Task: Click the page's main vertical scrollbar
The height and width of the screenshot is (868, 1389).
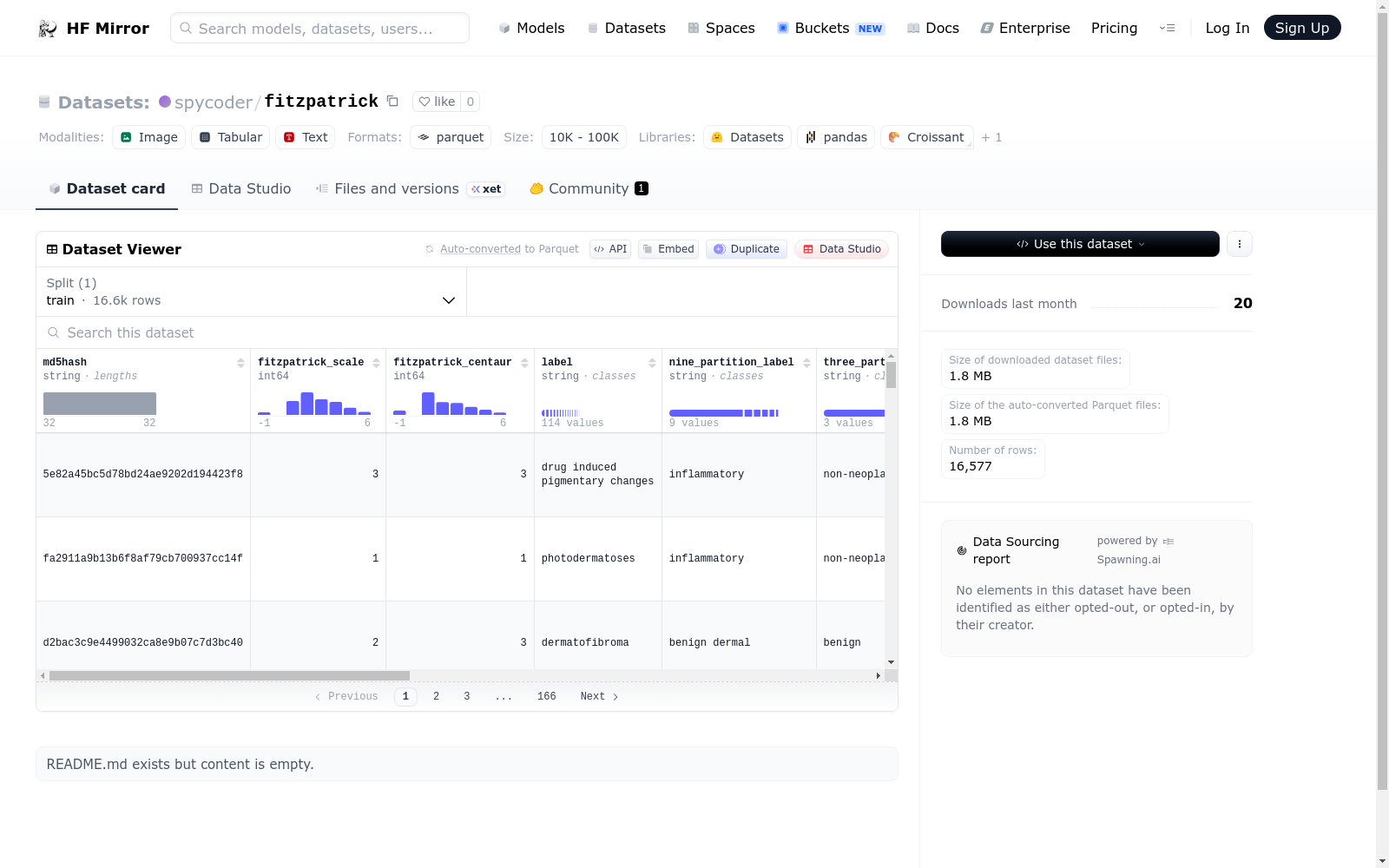Action: 1382,399
